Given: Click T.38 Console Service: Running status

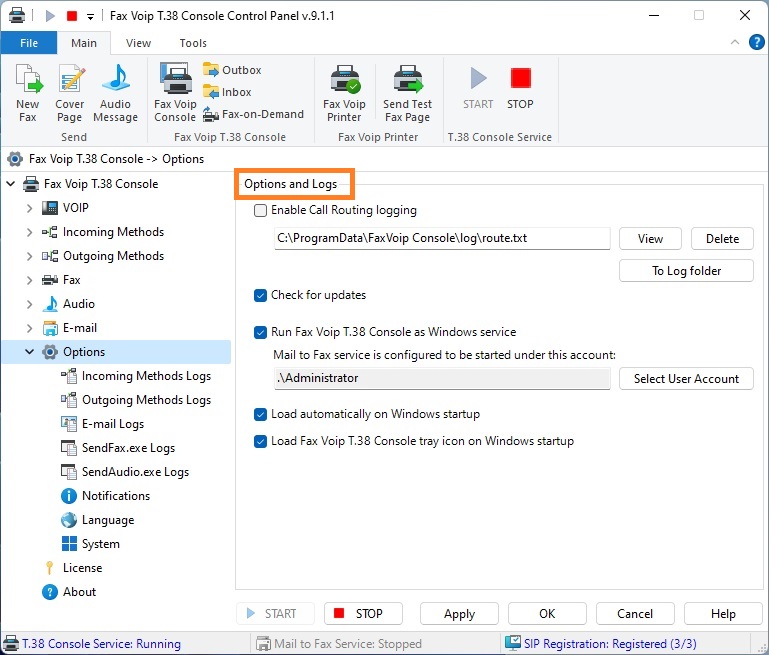Looking at the screenshot, I should [92, 644].
